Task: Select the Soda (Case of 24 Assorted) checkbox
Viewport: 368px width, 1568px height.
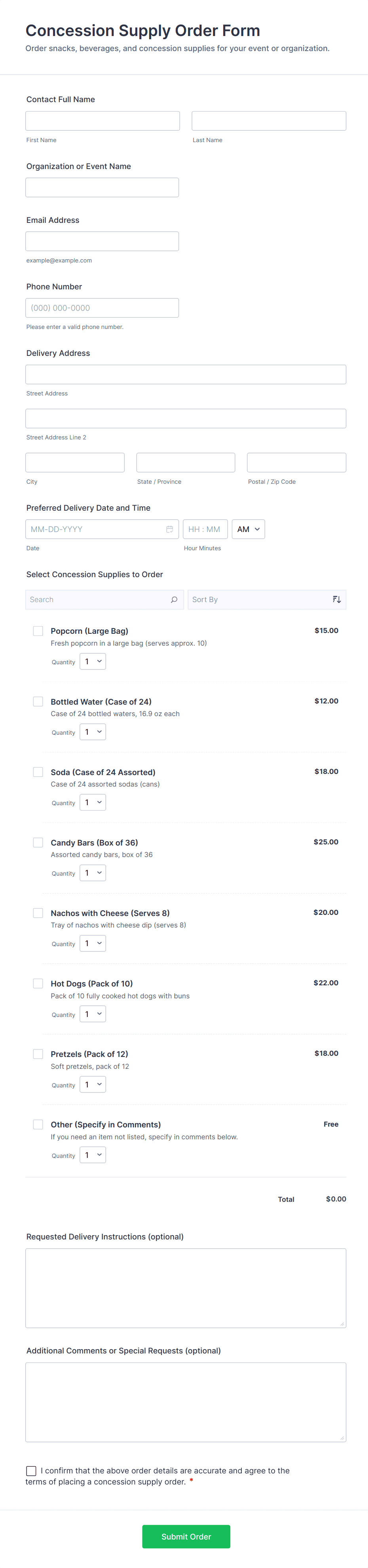Action: click(38, 772)
